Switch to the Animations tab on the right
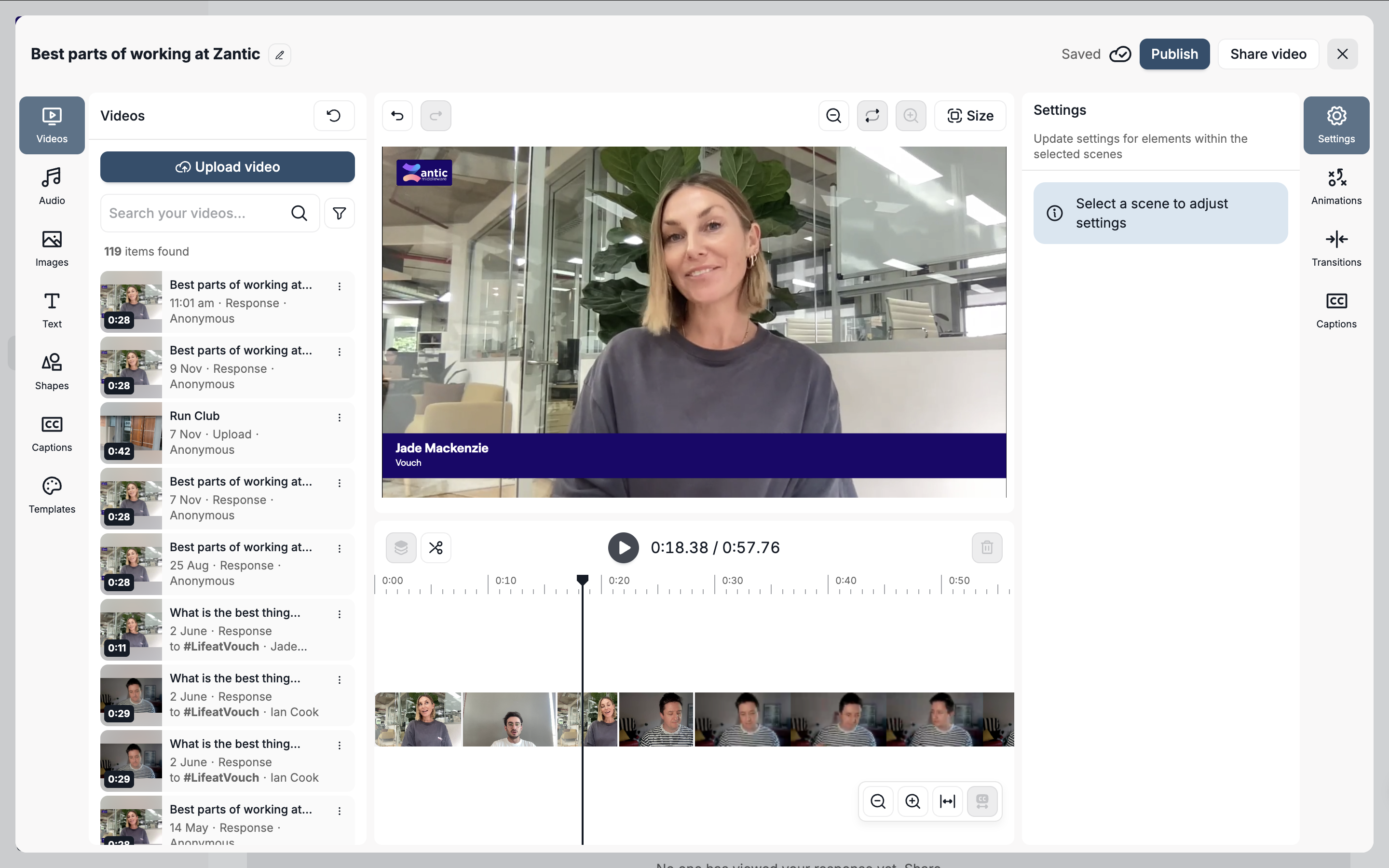The image size is (1389, 868). pyautogui.click(x=1335, y=187)
